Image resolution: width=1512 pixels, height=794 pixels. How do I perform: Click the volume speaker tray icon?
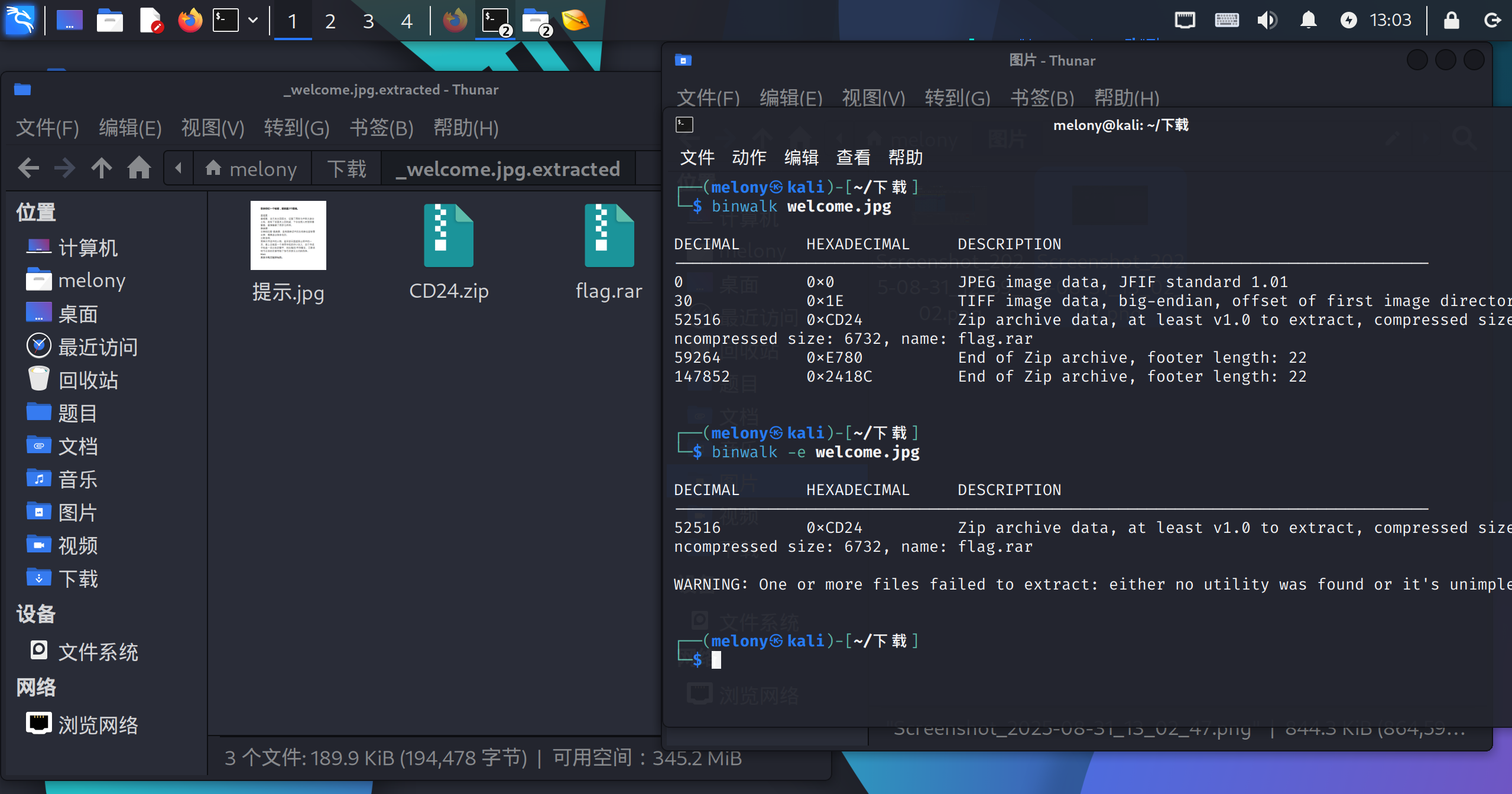(1267, 21)
